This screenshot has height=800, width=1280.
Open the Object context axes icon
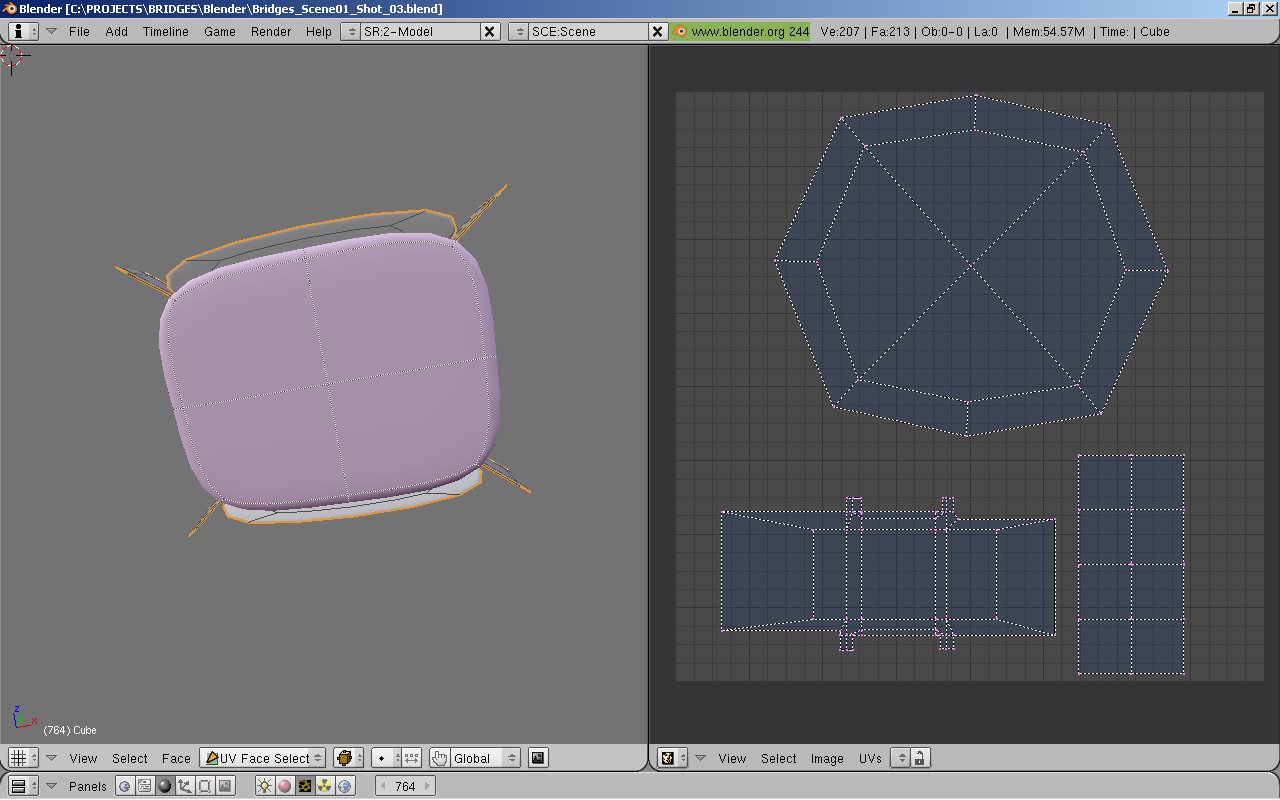click(x=185, y=786)
